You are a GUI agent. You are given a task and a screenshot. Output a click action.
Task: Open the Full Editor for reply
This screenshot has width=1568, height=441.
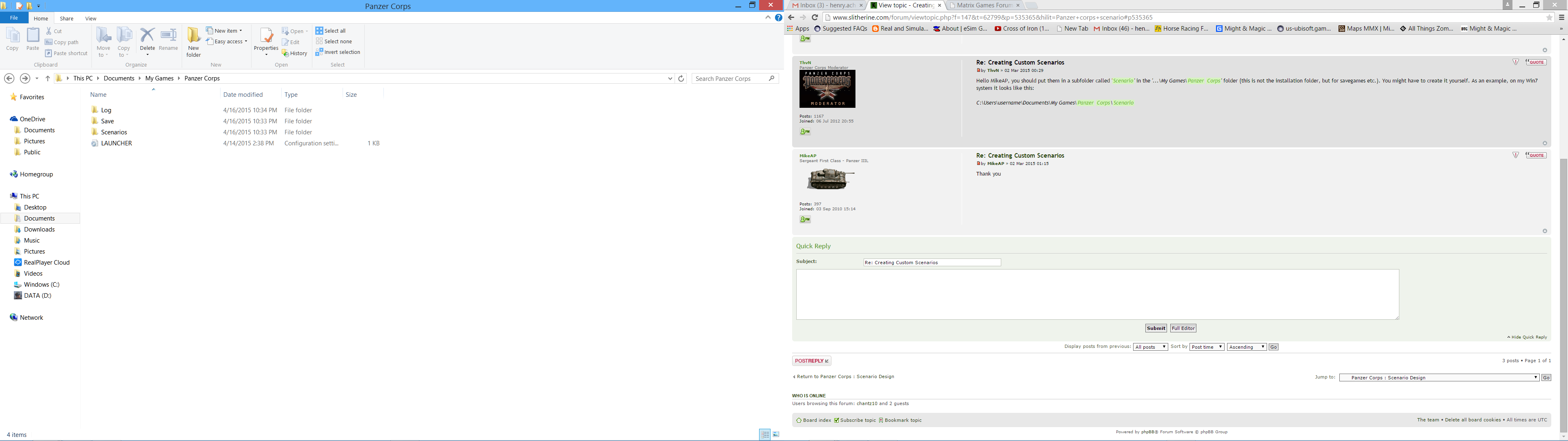pos(1183,328)
